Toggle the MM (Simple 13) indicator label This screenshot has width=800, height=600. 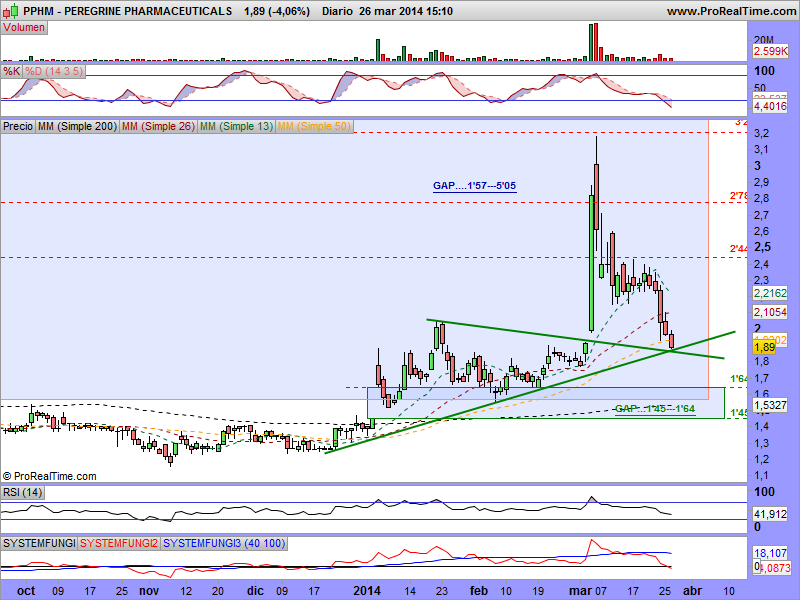pos(236,127)
